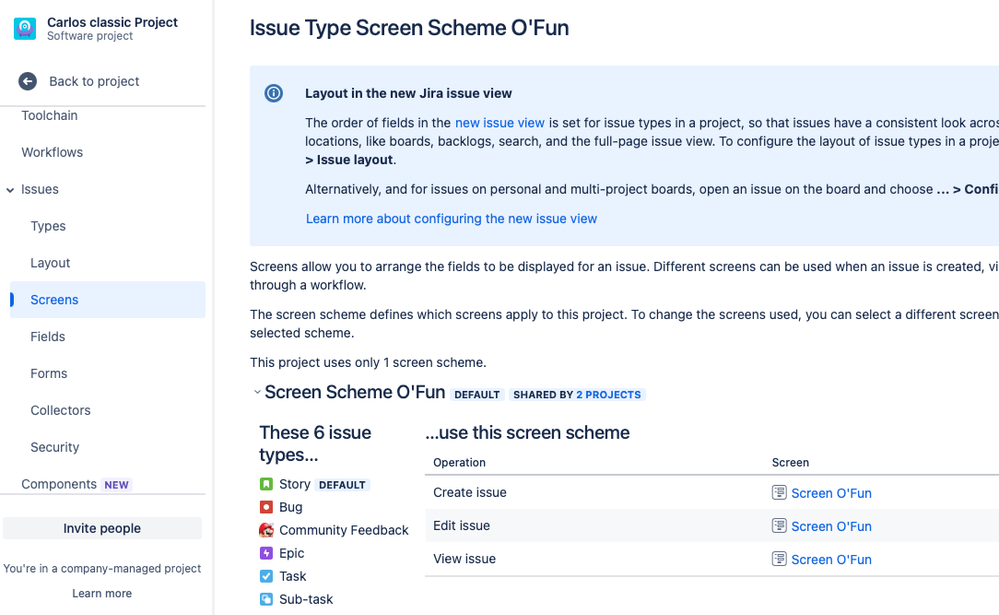This screenshot has width=999, height=615.
Task: Collapse the Issues section chevron in sidebar
Action: pos(10,190)
